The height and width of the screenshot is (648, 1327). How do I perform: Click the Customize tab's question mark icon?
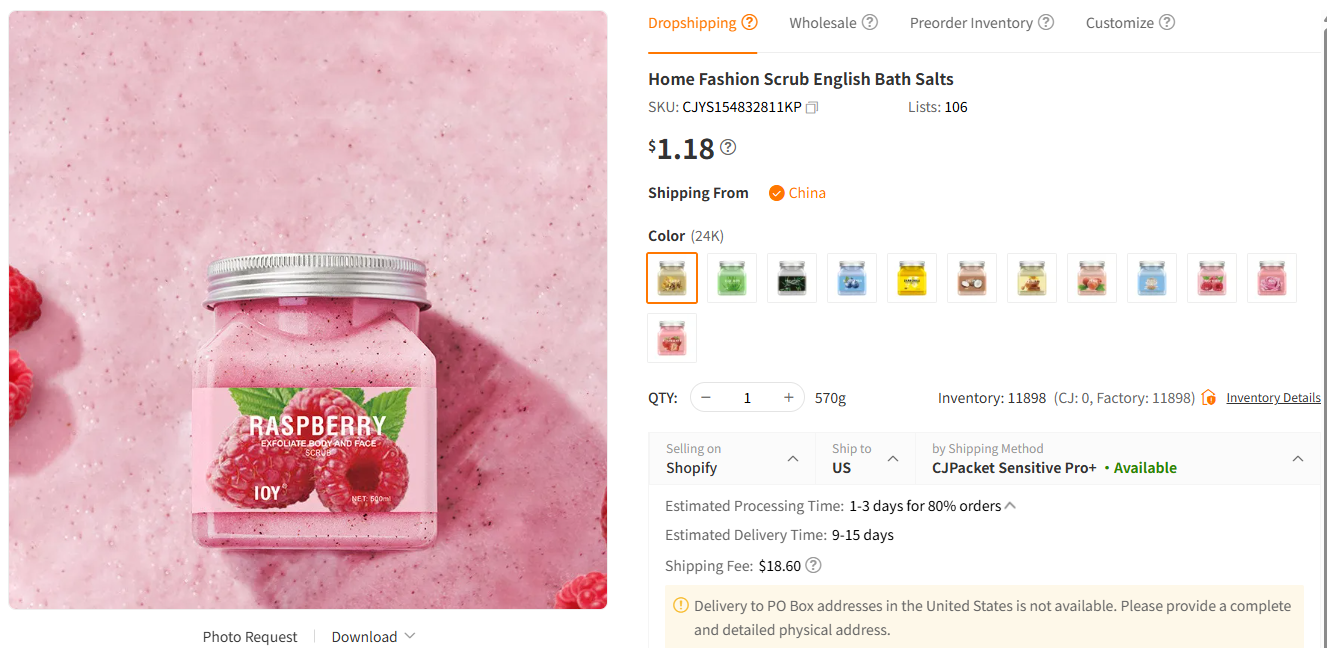click(x=1166, y=21)
